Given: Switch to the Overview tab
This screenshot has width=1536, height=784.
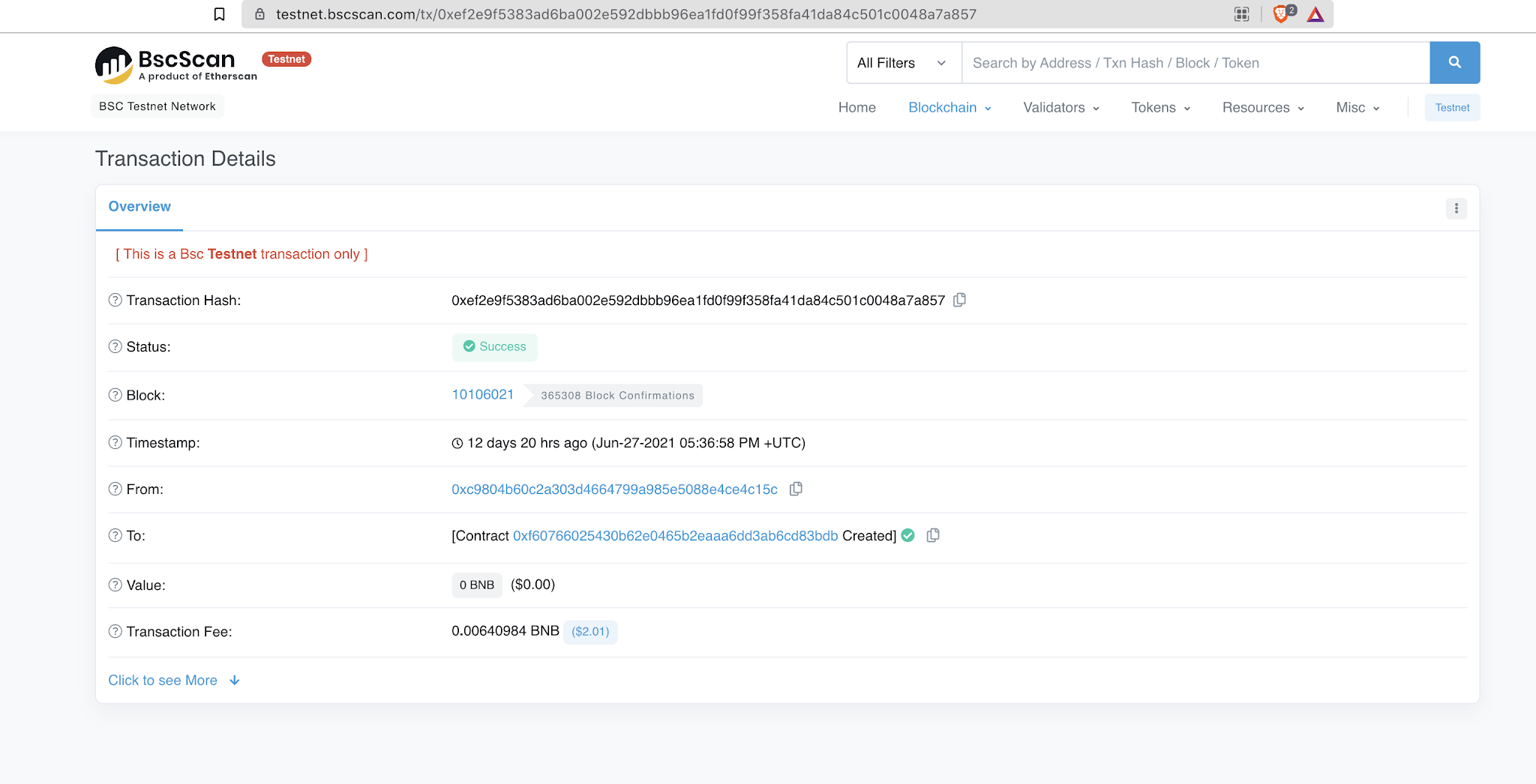Looking at the screenshot, I should 139,206.
